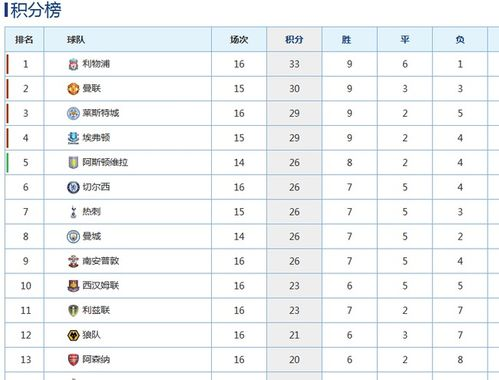Click the 负 column header
This screenshot has width=499, height=380.
pos(460,40)
